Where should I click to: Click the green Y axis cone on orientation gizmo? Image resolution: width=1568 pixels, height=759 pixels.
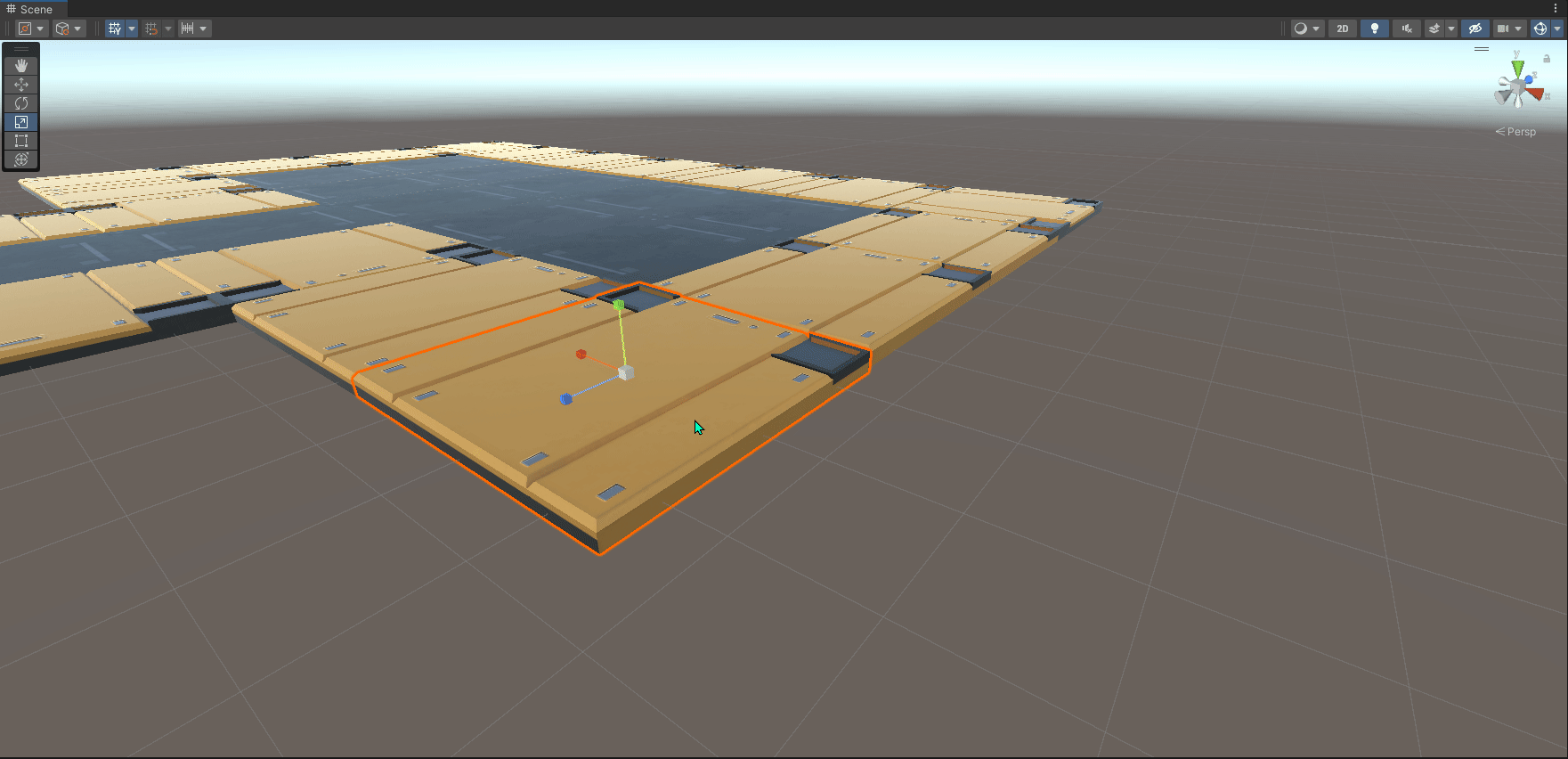click(1518, 68)
